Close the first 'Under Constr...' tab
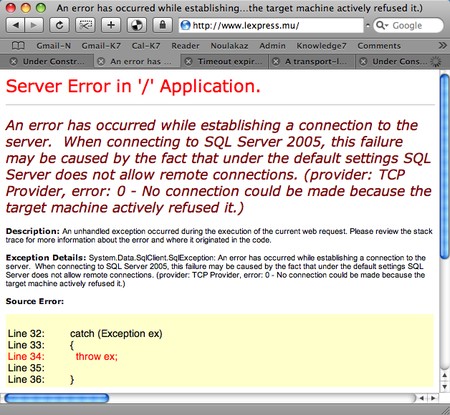Viewport: 450px width, 415px height. 13,62
